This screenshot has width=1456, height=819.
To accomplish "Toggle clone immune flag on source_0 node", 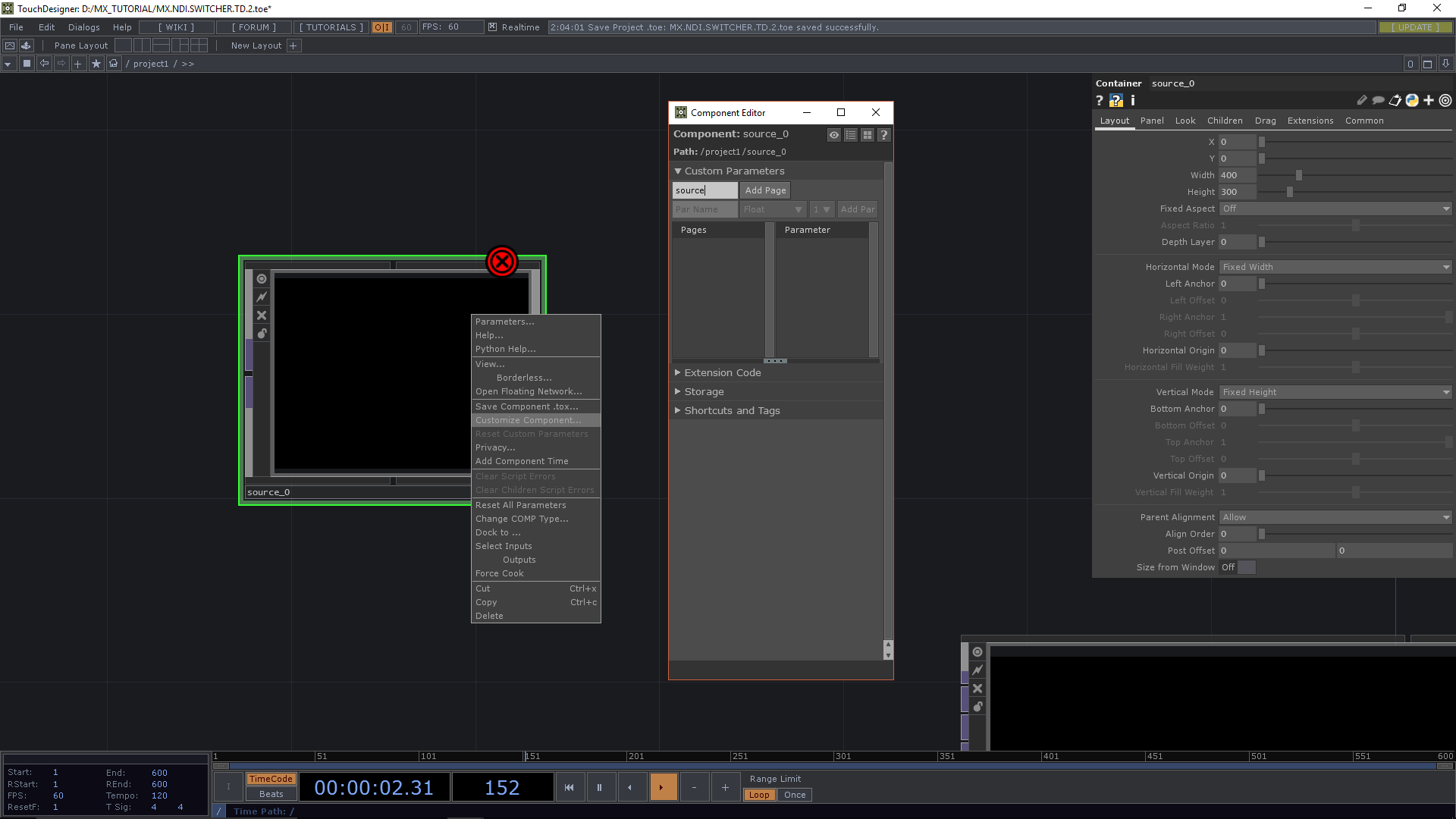I will click(x=262, y=297).
